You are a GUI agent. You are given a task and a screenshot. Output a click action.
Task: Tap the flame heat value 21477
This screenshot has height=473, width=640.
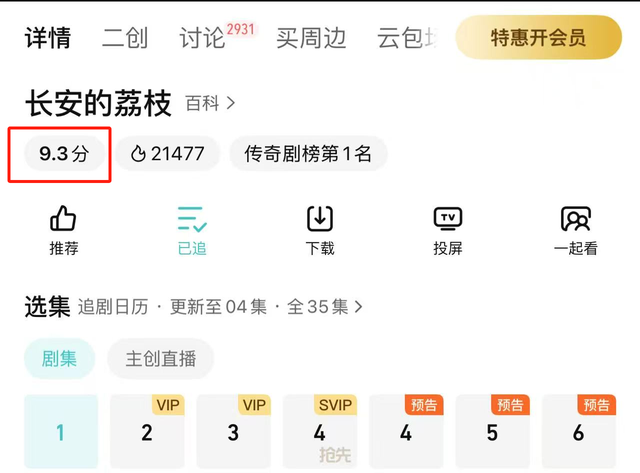point(167,154)
